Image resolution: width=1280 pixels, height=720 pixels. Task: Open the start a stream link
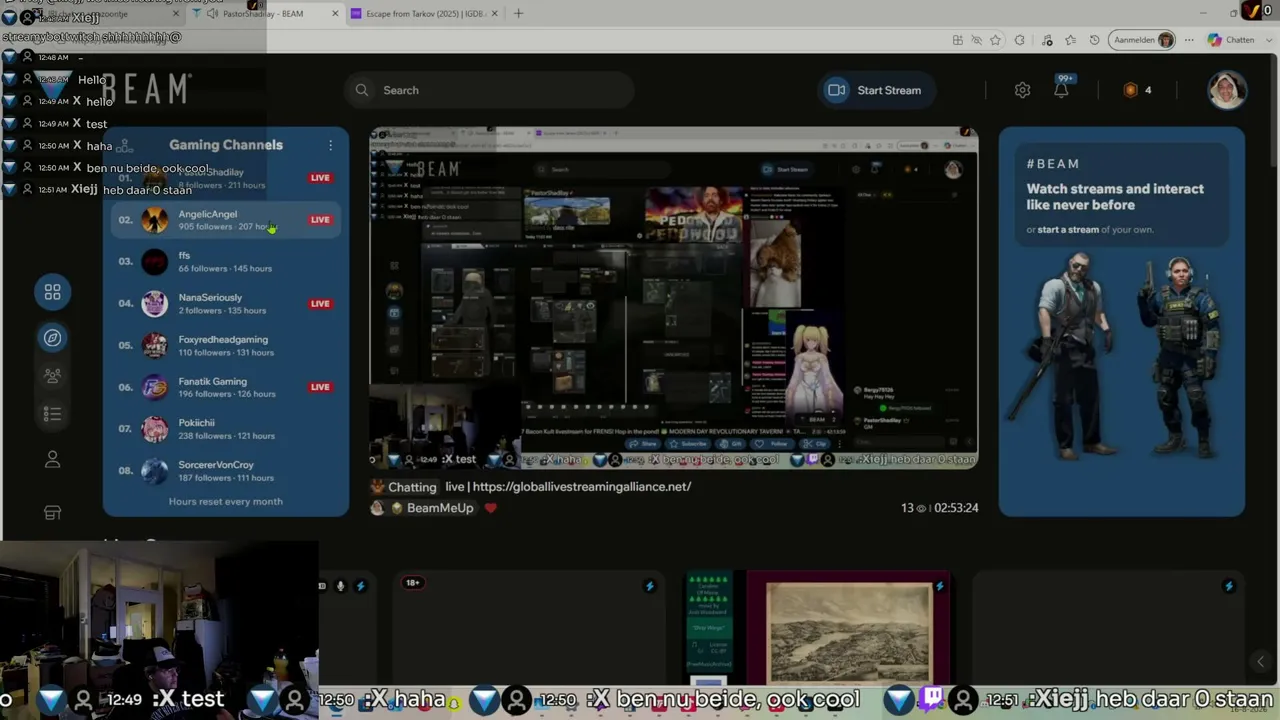point(1068,230)
